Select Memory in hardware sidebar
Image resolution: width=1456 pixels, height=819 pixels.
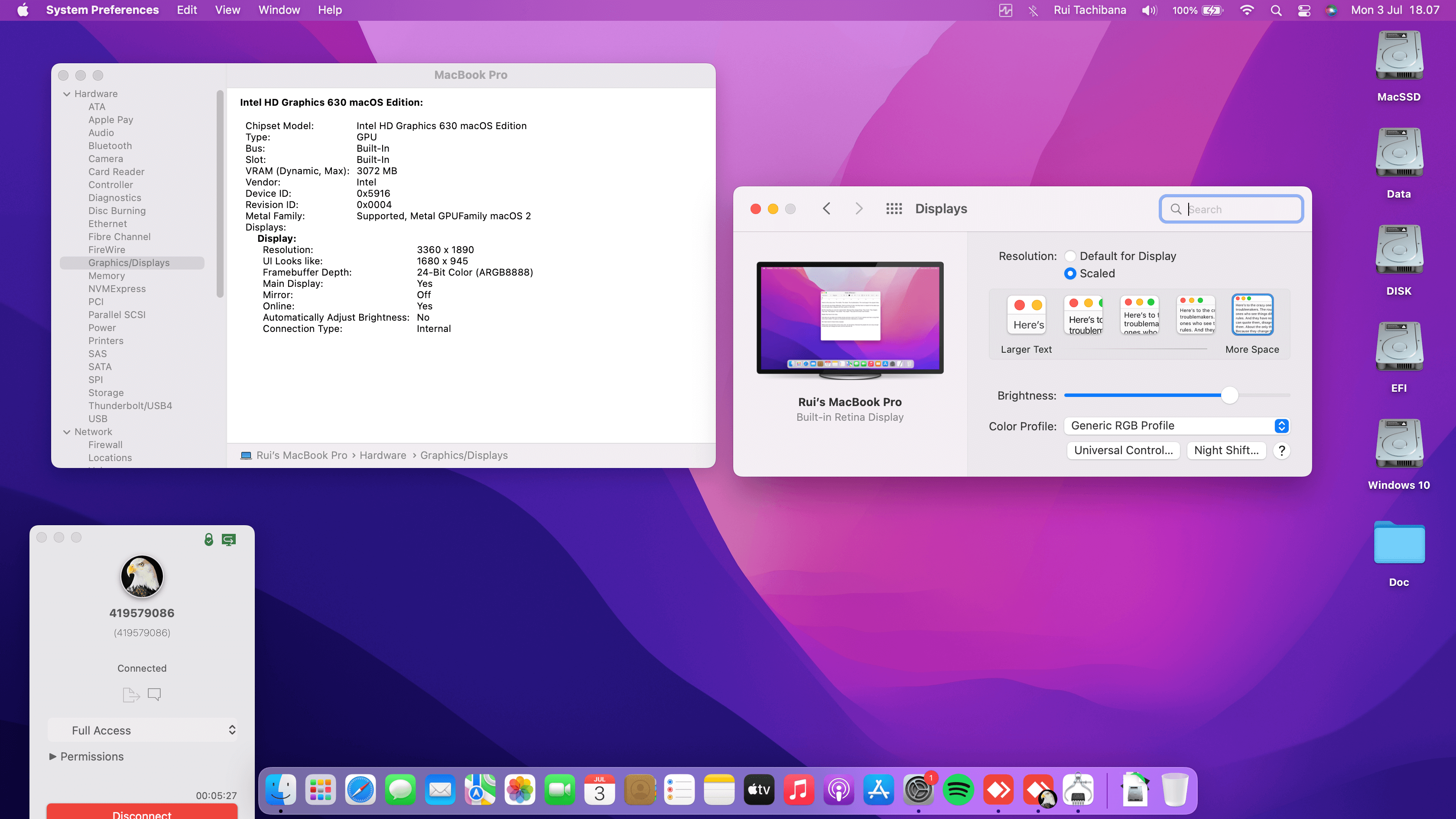click(x=106, y=276)
